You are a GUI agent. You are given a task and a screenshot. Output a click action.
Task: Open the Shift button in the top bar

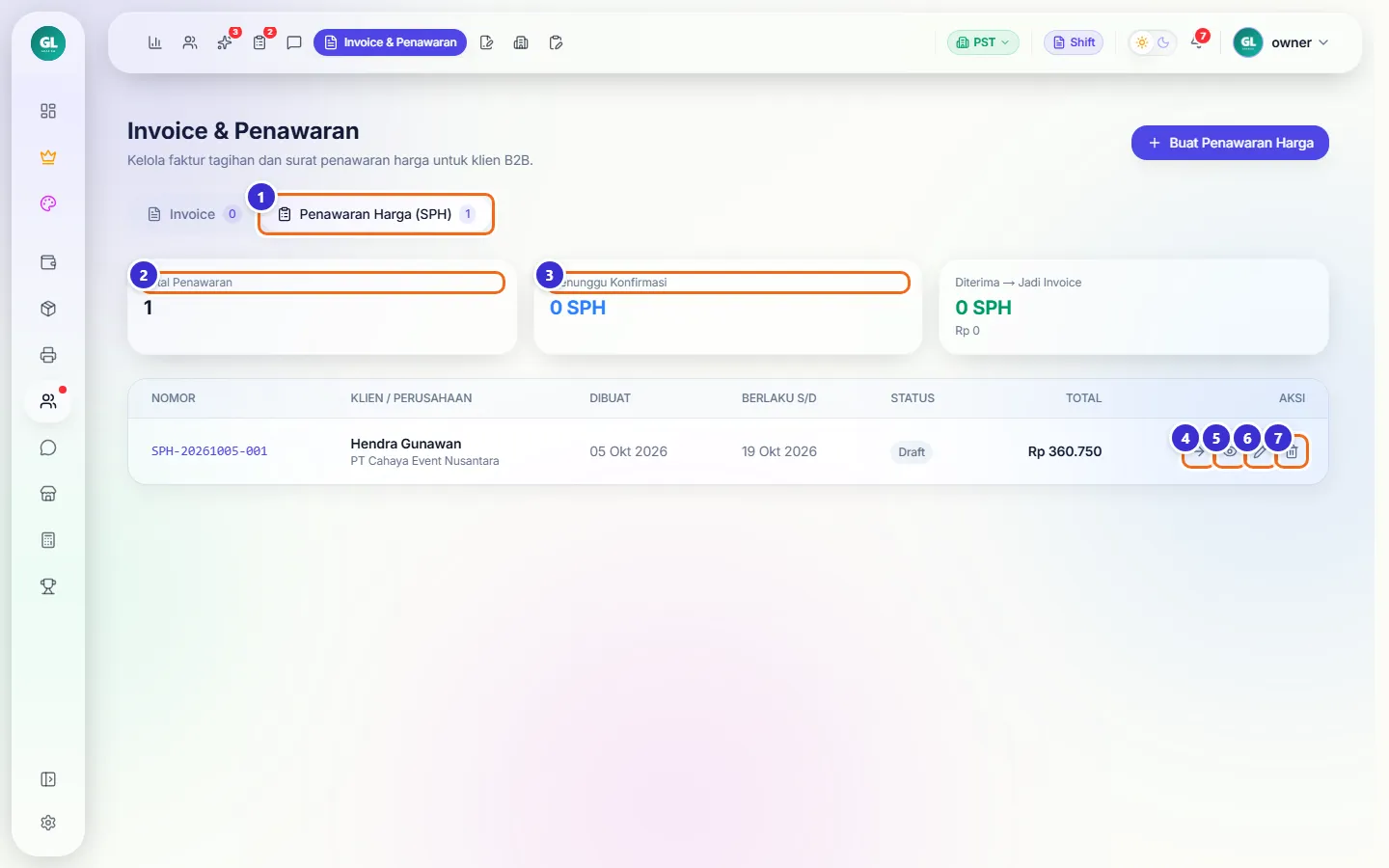tap(1074, 42)
